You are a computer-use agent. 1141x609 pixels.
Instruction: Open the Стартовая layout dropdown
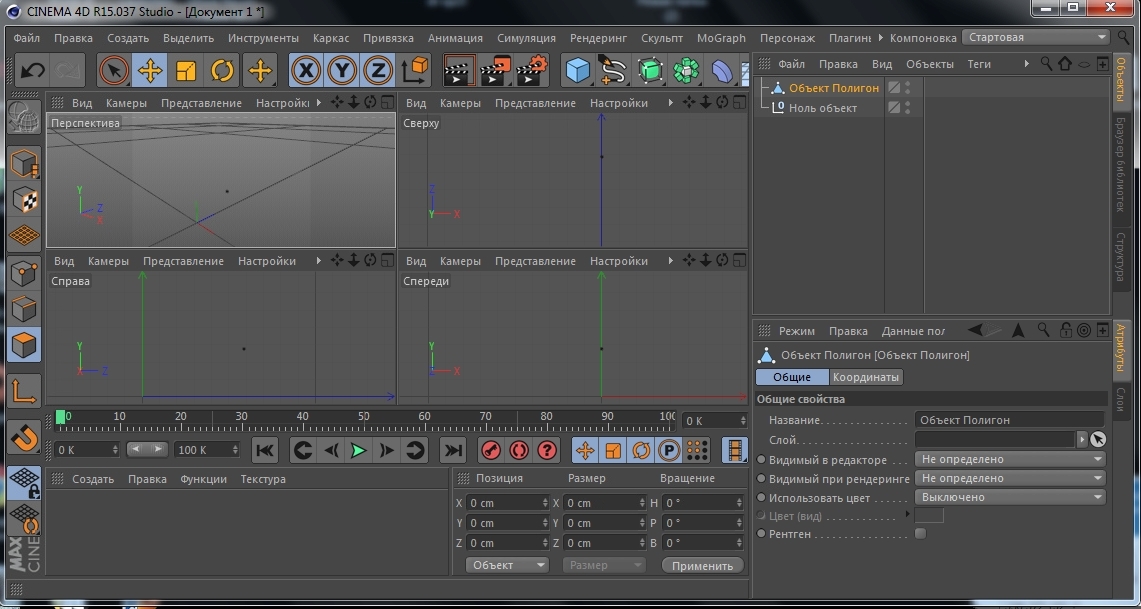tap(1036, 37)
